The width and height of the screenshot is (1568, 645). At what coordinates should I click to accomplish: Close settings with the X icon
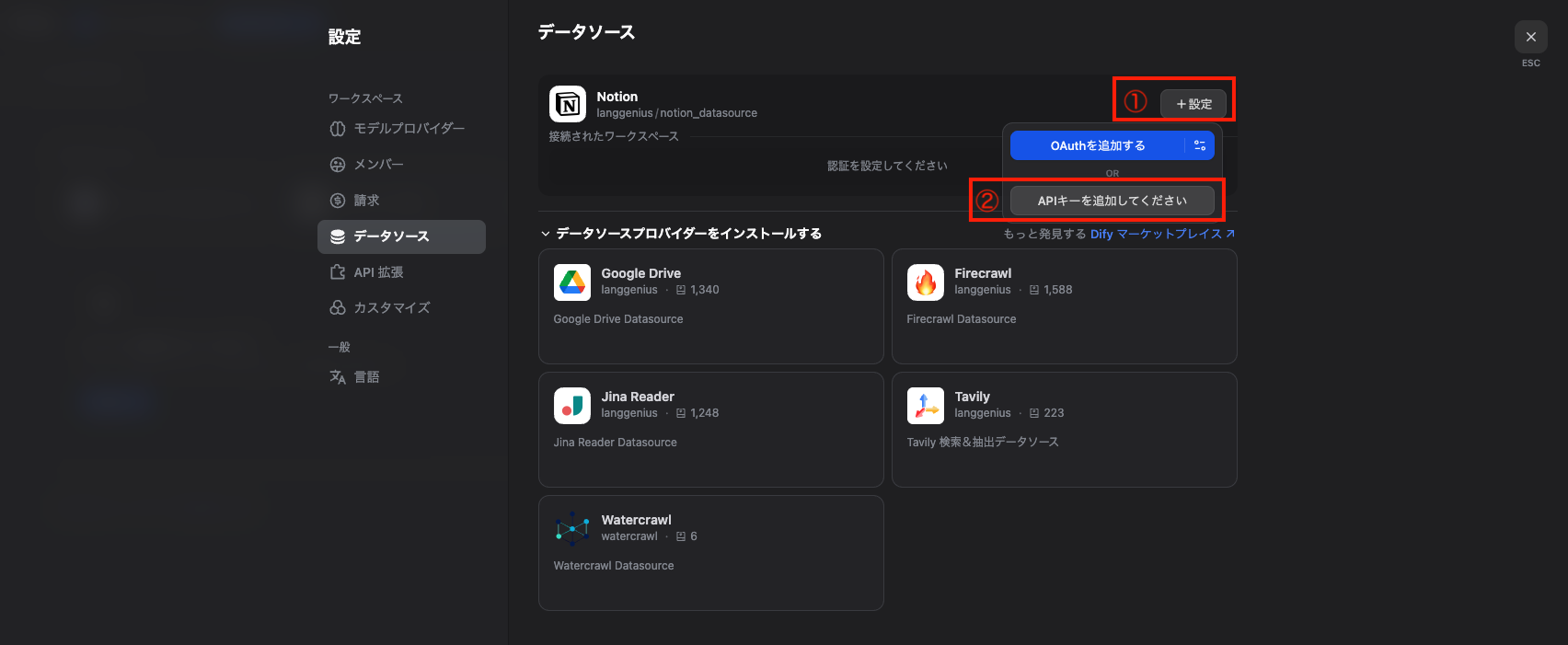[1530, 37]
